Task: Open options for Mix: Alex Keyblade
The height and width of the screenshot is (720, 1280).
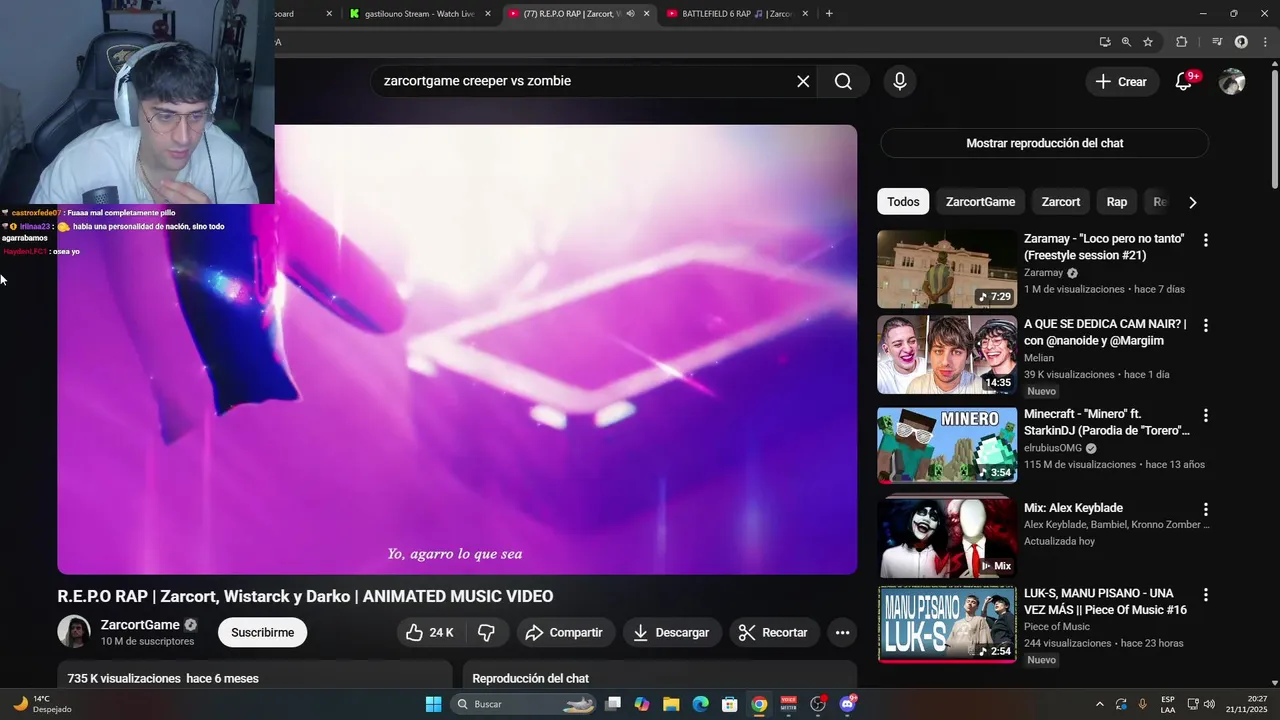Action: pos(1205,509)
